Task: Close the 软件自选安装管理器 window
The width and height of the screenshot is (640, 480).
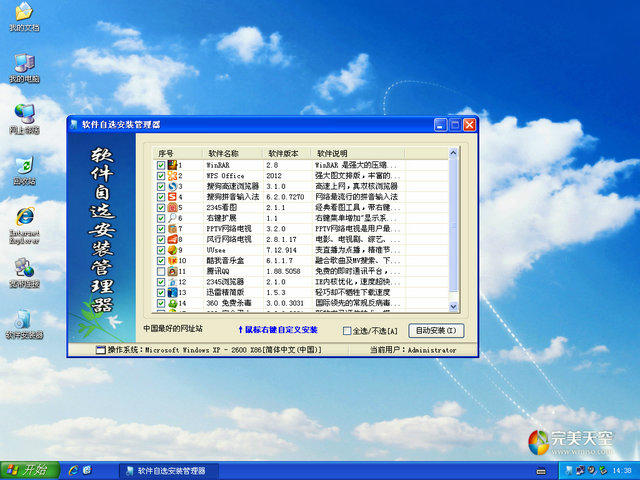Action: [x=469, y=125]
